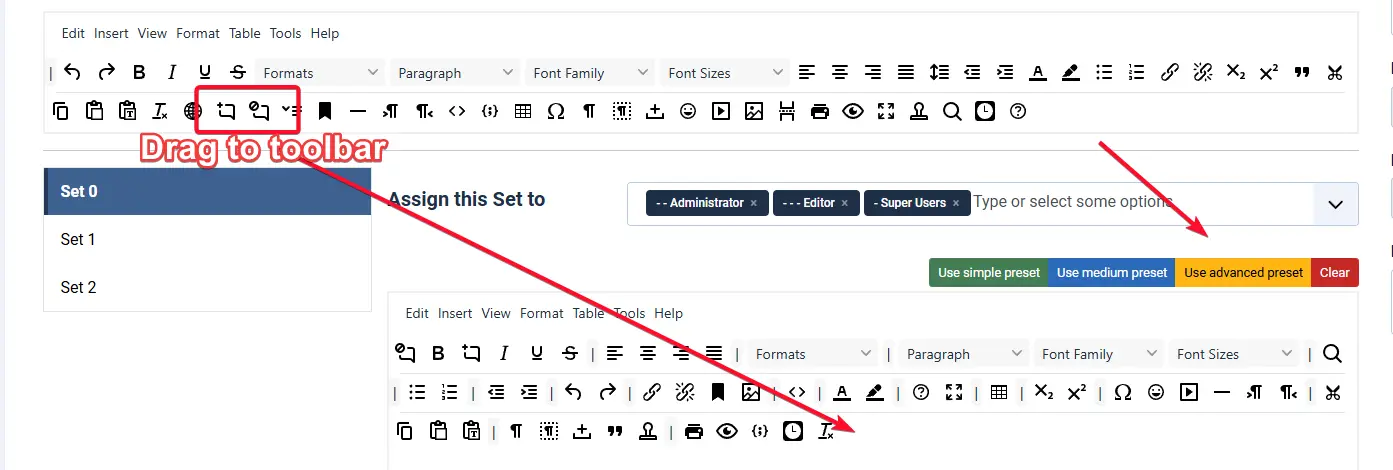Click the search magnifier in the lower toolbar
The width and height of the screenshot is (1393, 470).
[1332, 353]
